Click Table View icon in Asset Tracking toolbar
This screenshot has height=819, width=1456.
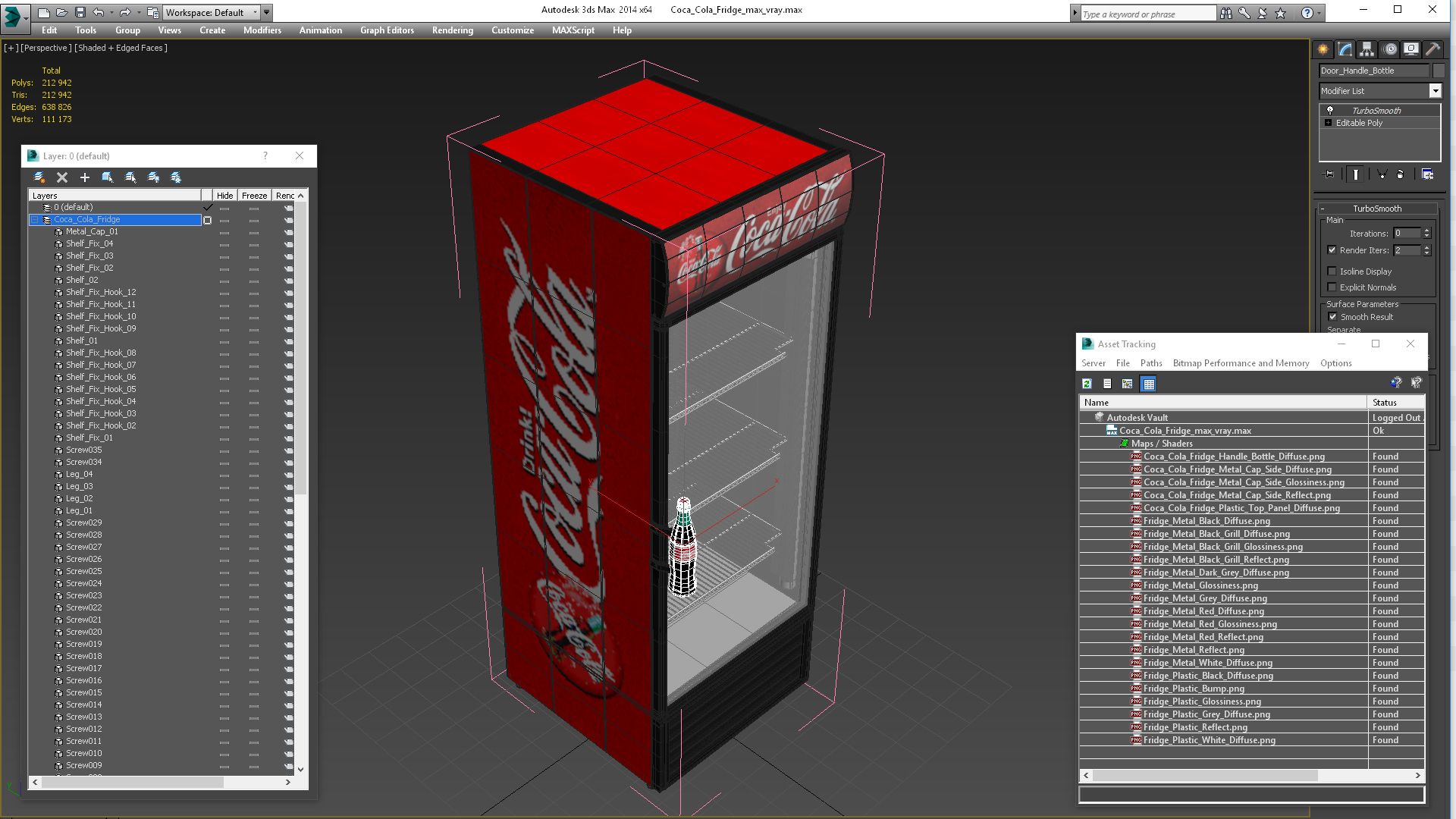pos(1149,384)
